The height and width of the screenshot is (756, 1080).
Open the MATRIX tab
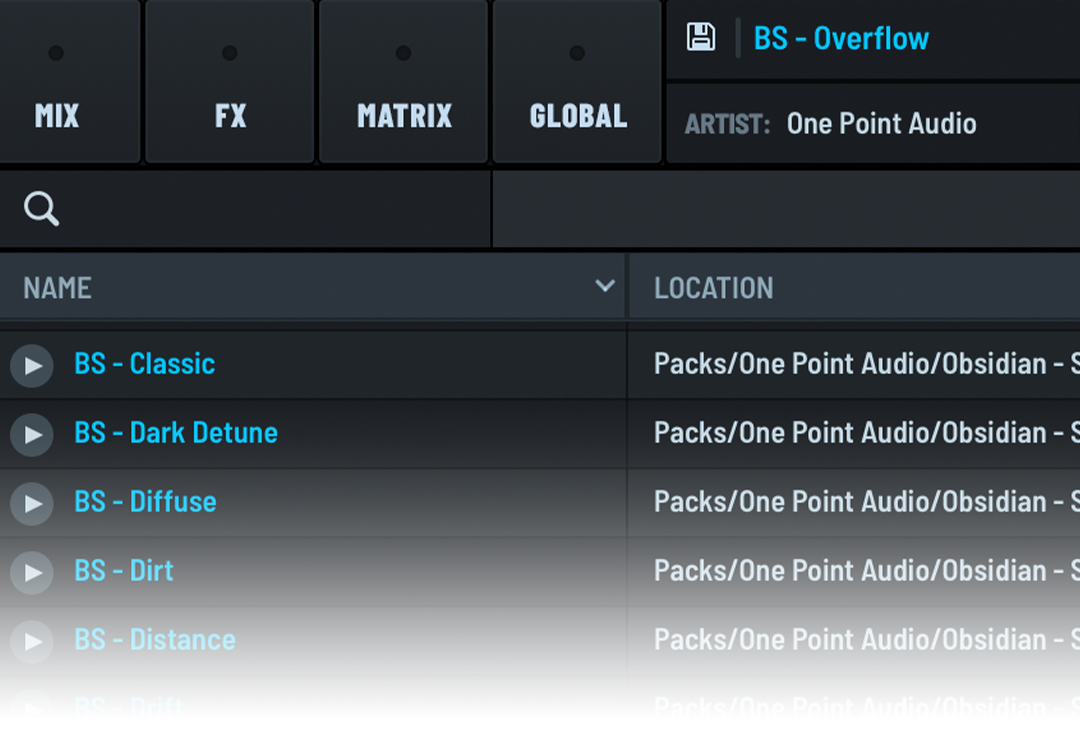[404, 82]
